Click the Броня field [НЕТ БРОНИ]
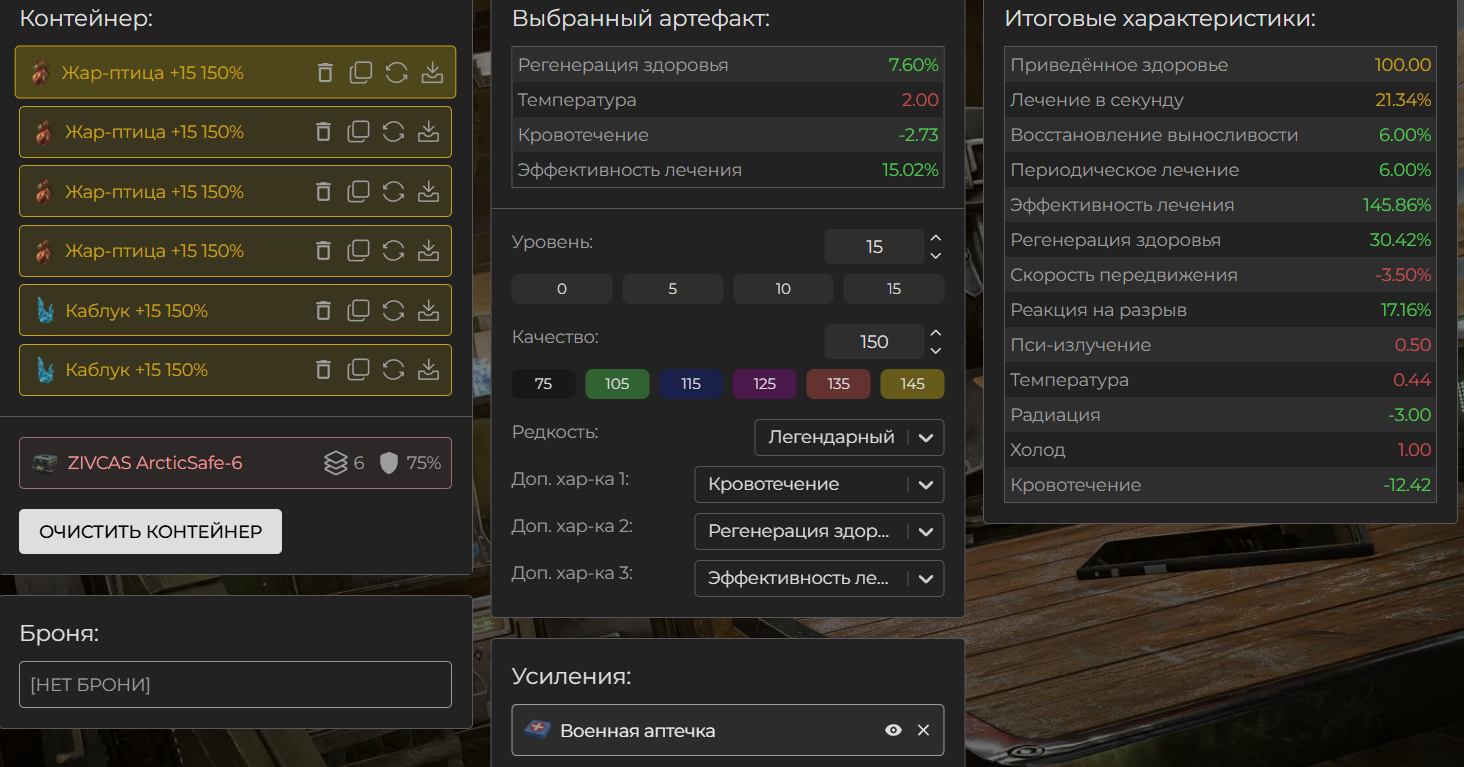Viewport: 1464px width, 767px height. 235,685
